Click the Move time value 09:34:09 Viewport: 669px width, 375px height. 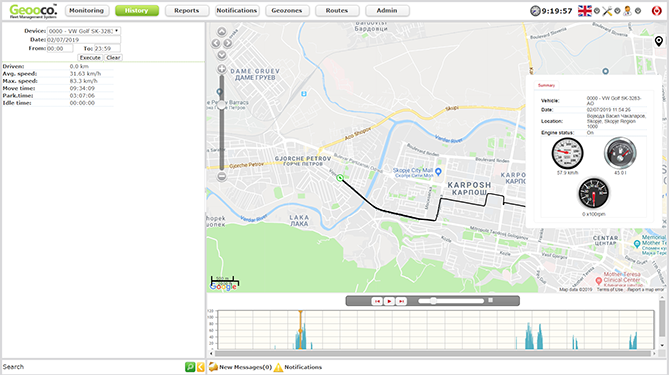[x=82, y=88]
